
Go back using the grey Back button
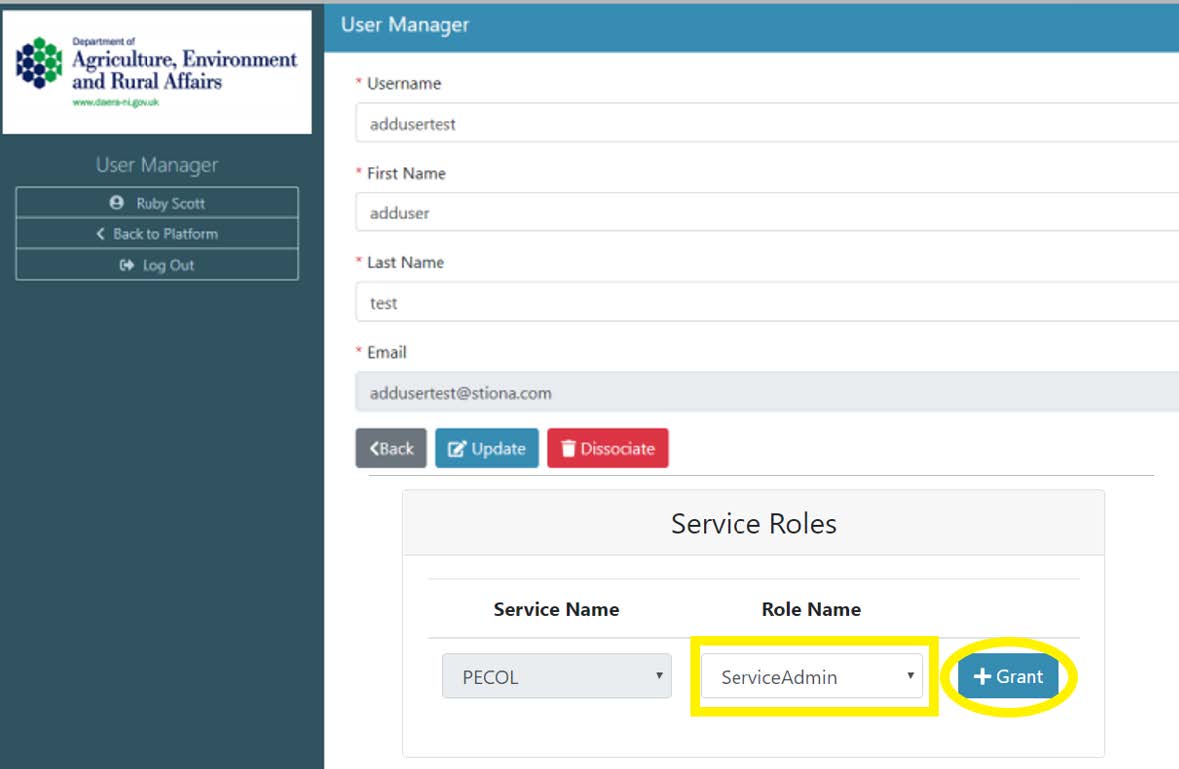pos(391,449)
